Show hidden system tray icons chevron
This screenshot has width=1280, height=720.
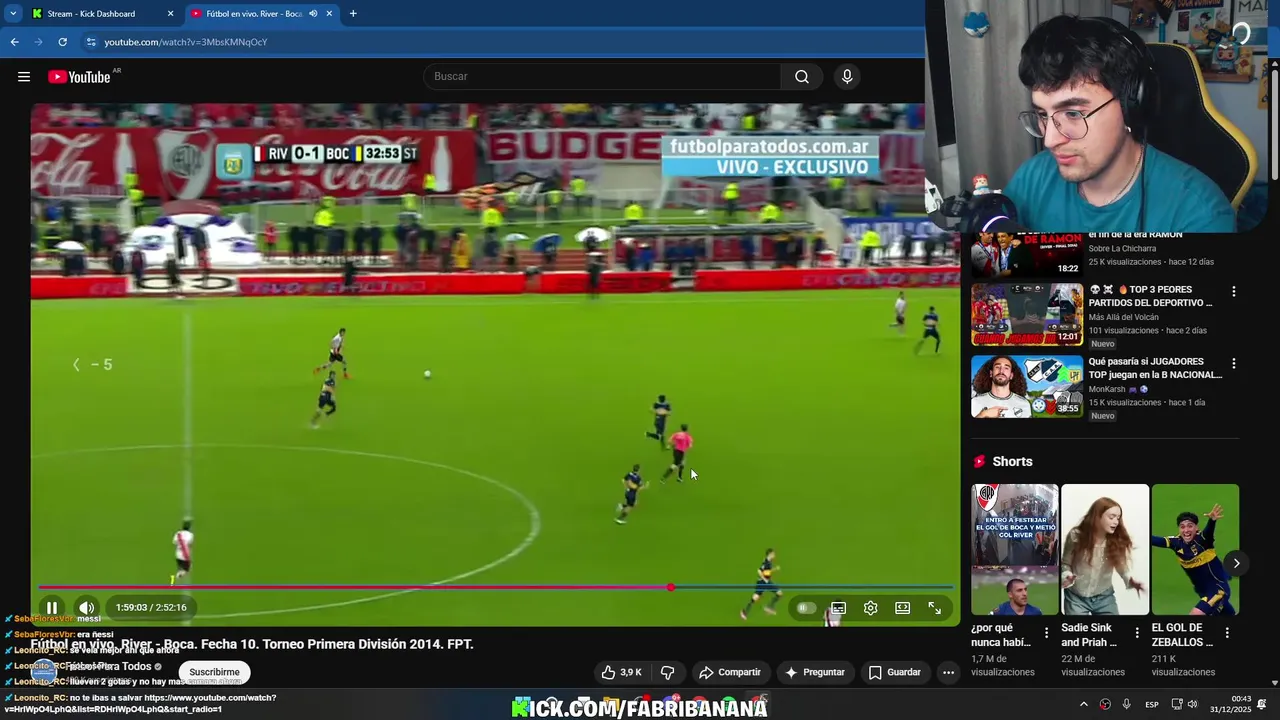[1083, 704]
